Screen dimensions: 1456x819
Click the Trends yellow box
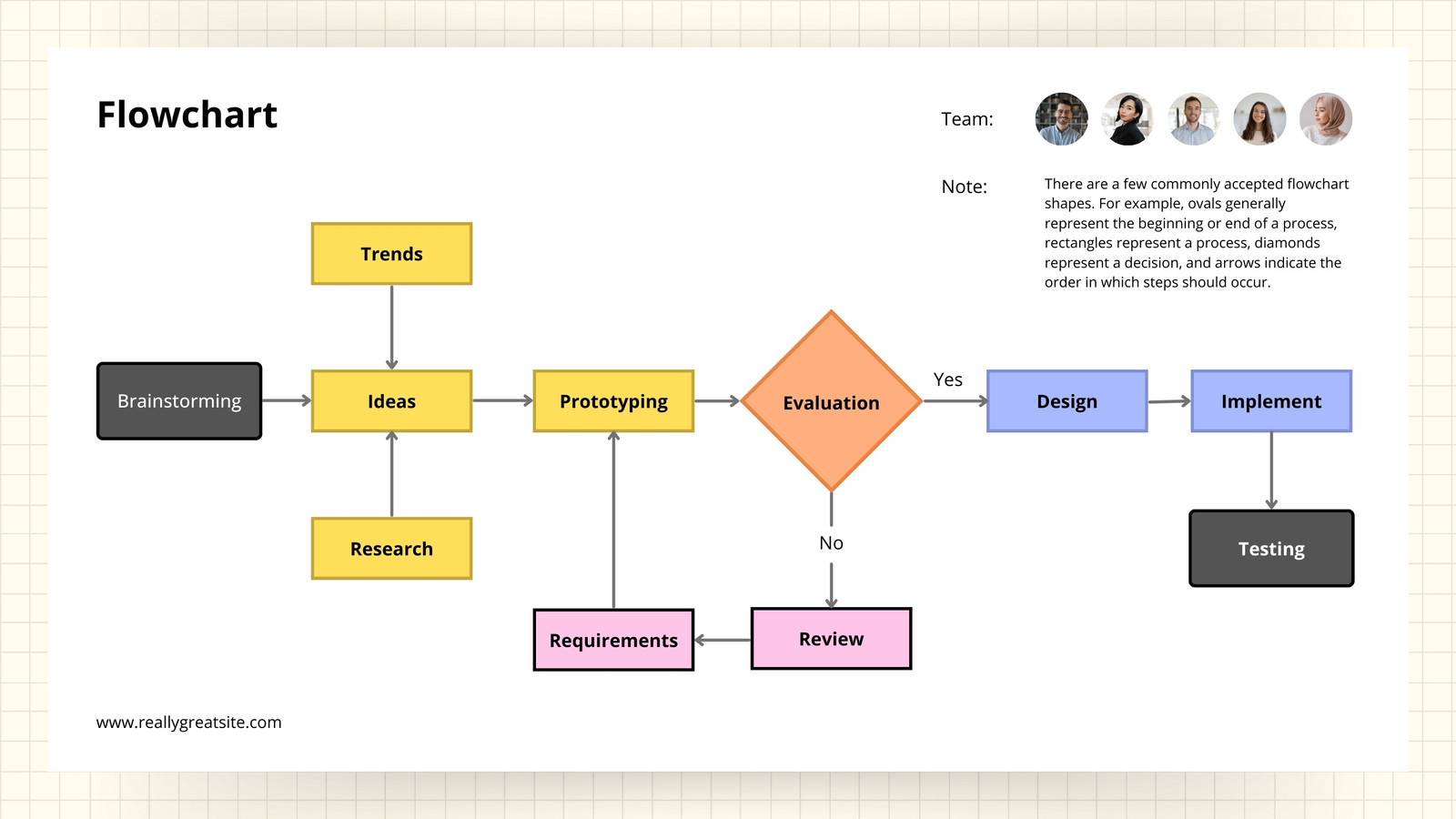click(x=391, y=254)
